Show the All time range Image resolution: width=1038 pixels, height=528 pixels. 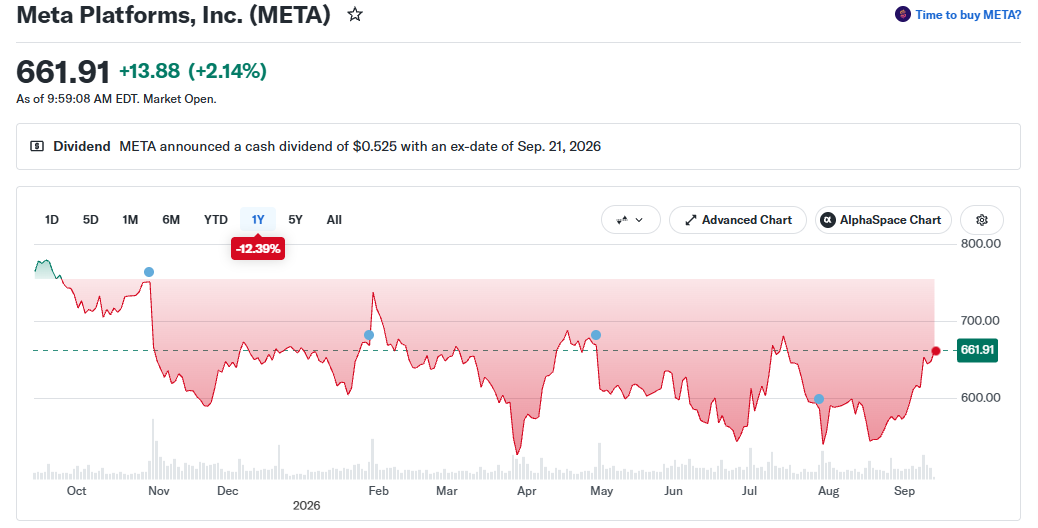tap(334, 220)
